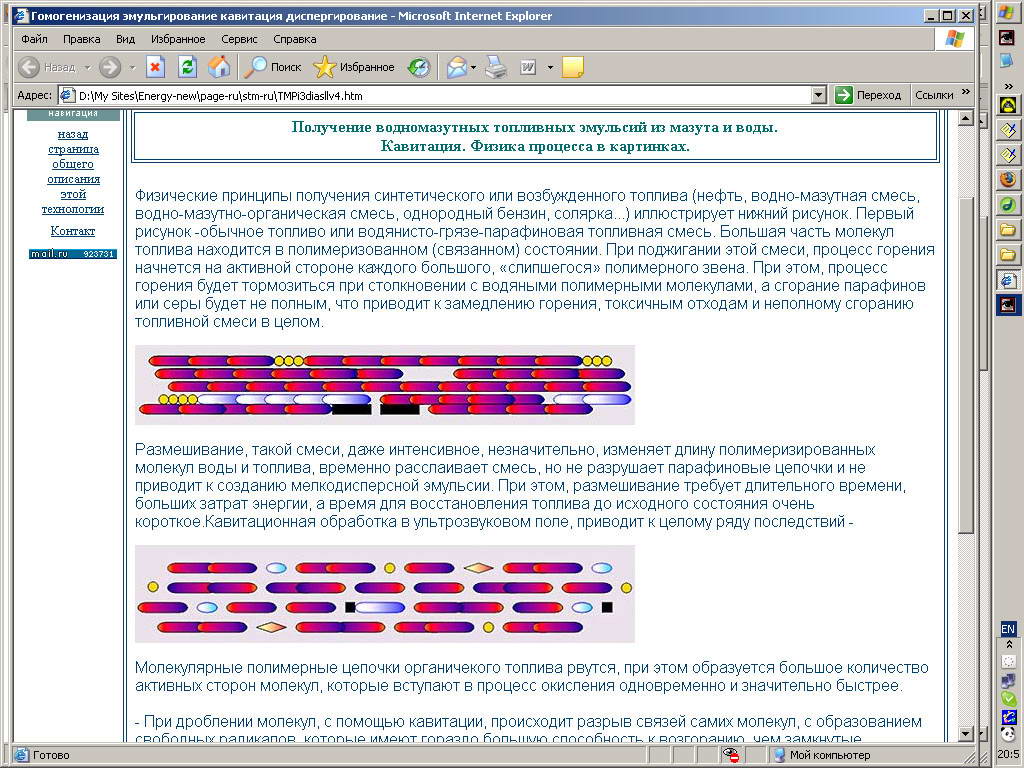1024x768 pixels.
Task: Click the yellow note icon in the toolbar
Action: point(573,67)
